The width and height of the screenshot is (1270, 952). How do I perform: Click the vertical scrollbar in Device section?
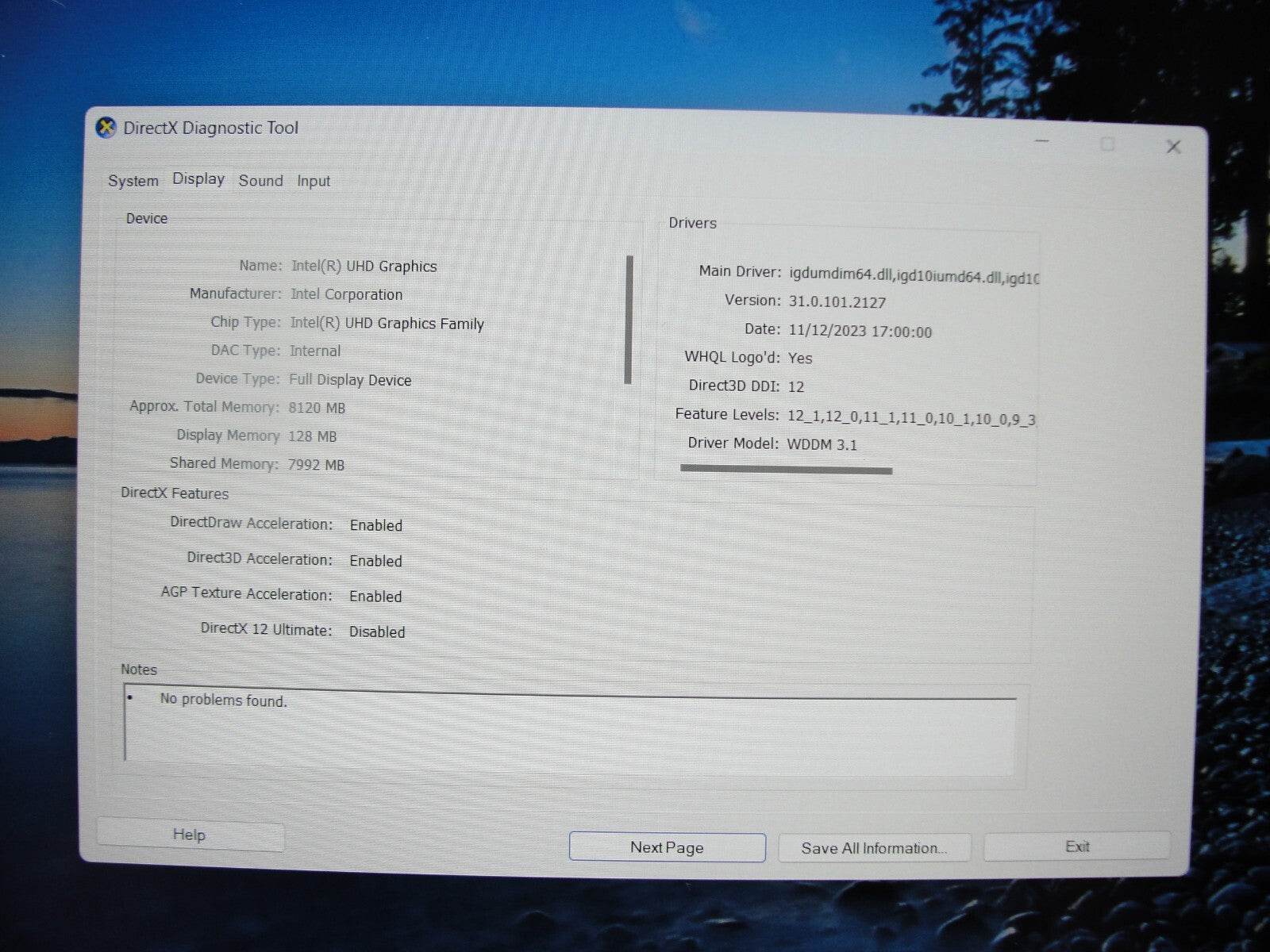click(x=628, y=317)
